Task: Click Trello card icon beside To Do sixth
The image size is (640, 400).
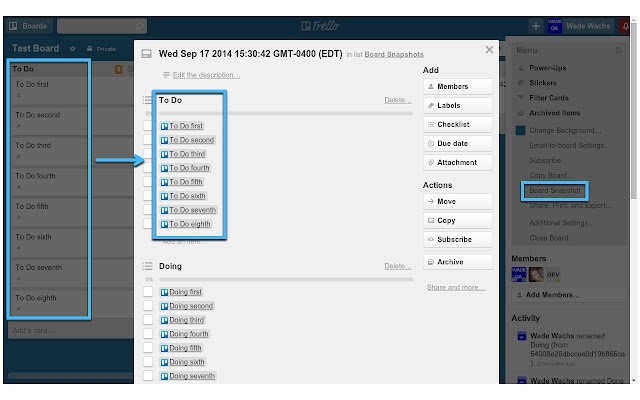Action: [164, 196]
